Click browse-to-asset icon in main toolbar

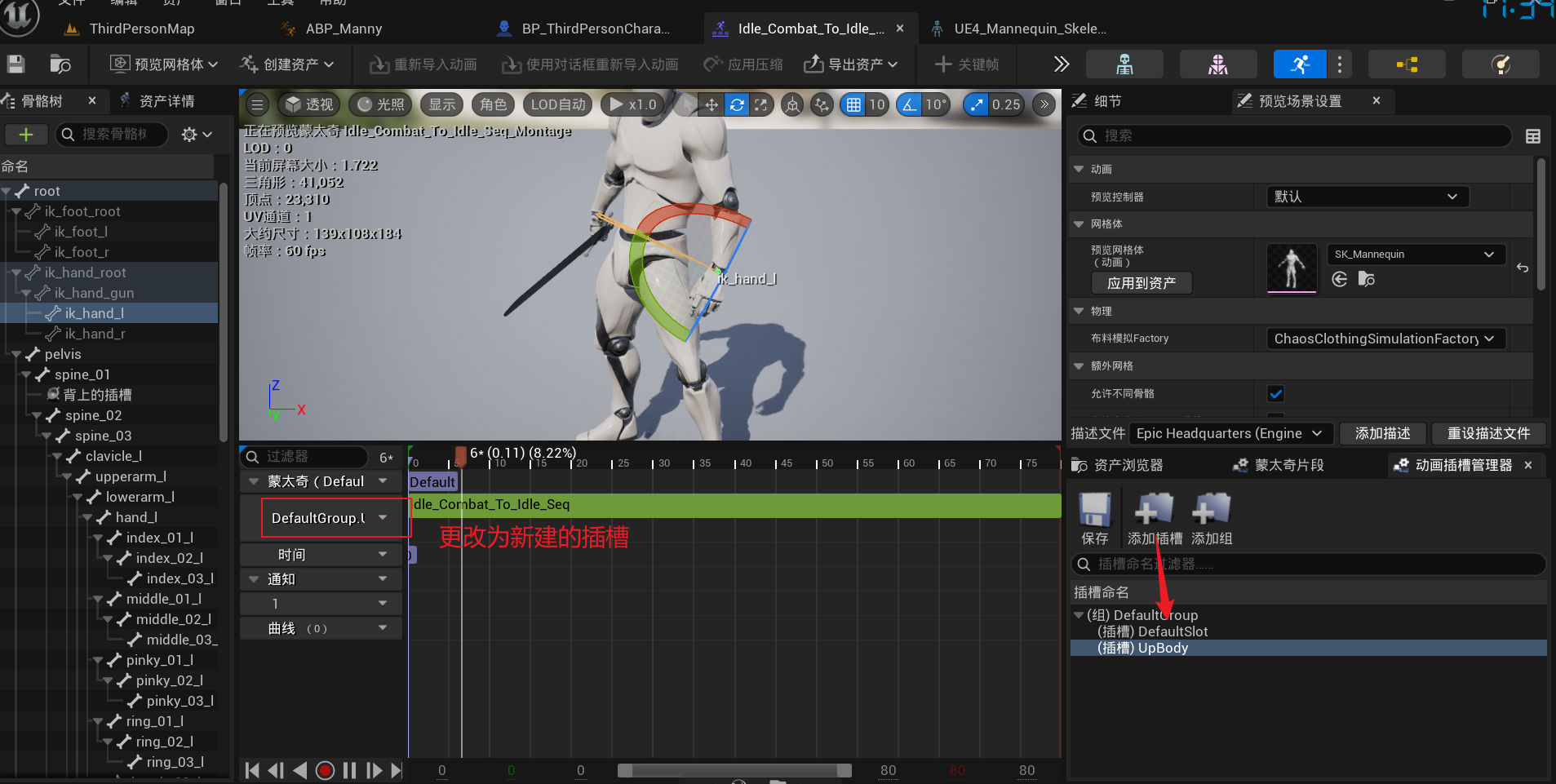pyautogui.click(x=60, y=64)
